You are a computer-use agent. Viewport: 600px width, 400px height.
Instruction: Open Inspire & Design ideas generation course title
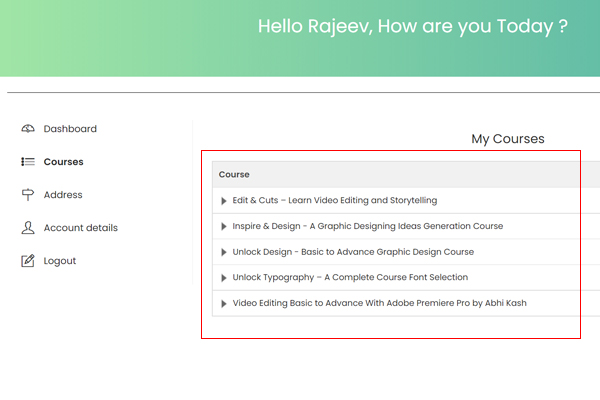coord(367,227)
